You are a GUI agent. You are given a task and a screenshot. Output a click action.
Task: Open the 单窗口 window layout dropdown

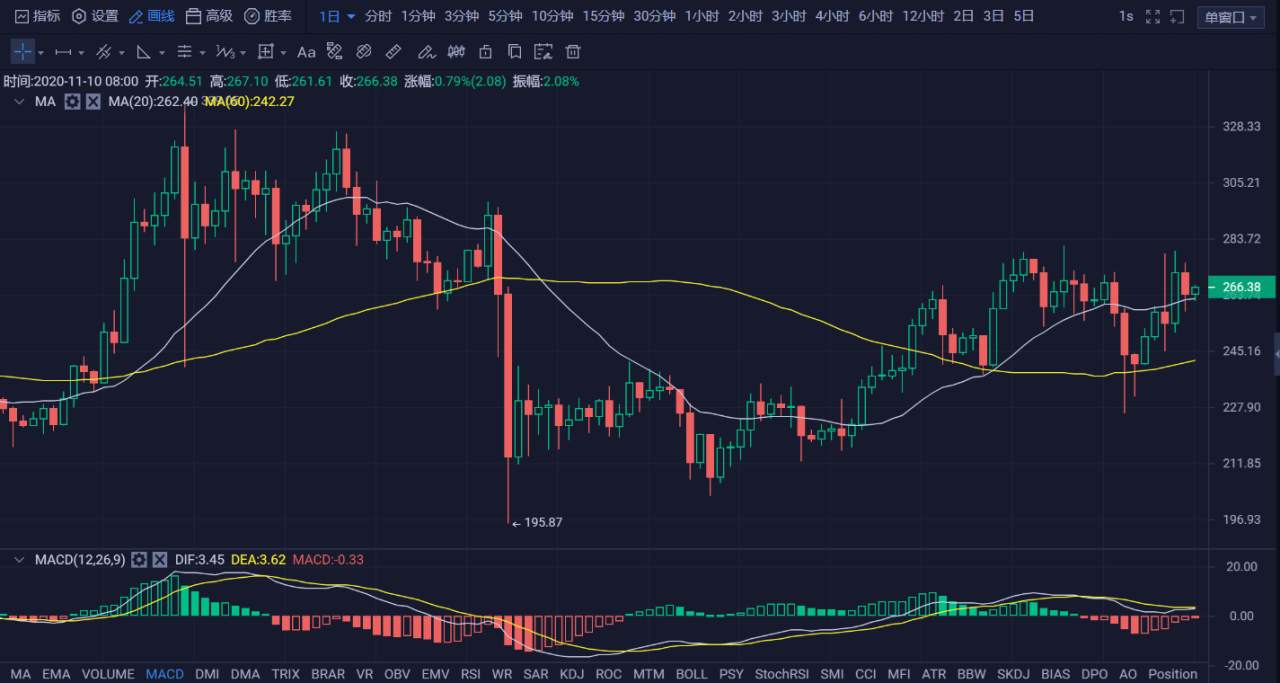click(x=1231, y=17)
